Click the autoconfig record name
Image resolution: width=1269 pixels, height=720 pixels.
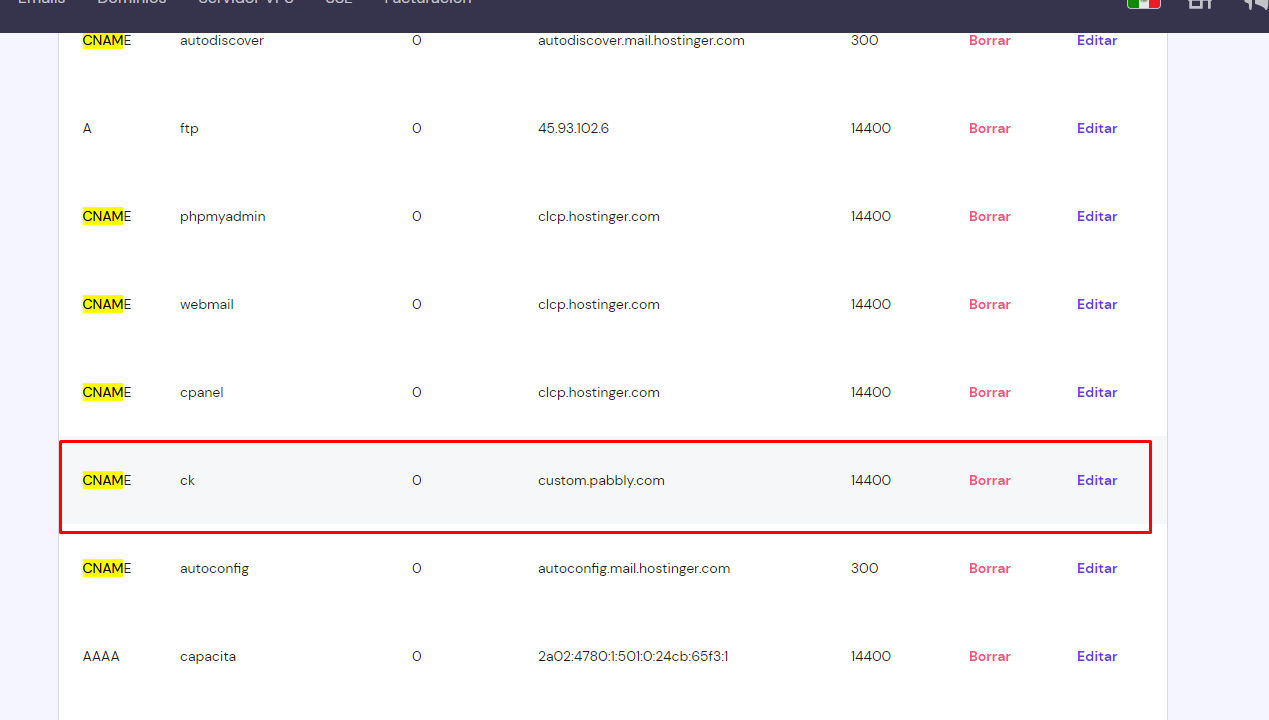pos(214,569)
